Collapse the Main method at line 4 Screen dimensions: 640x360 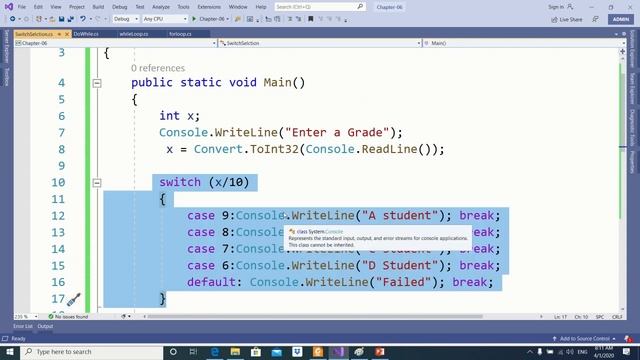[97, 83]
